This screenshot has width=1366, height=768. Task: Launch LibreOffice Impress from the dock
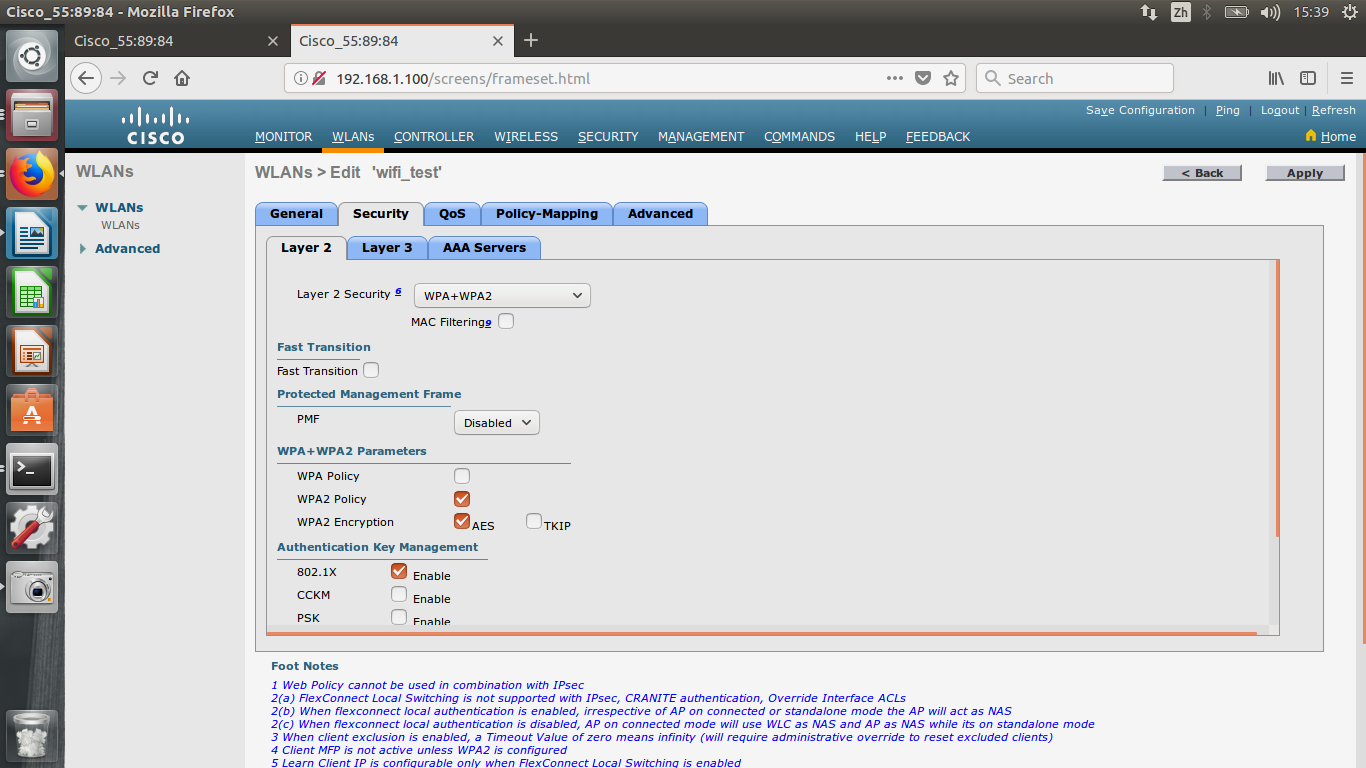[32, 352]
